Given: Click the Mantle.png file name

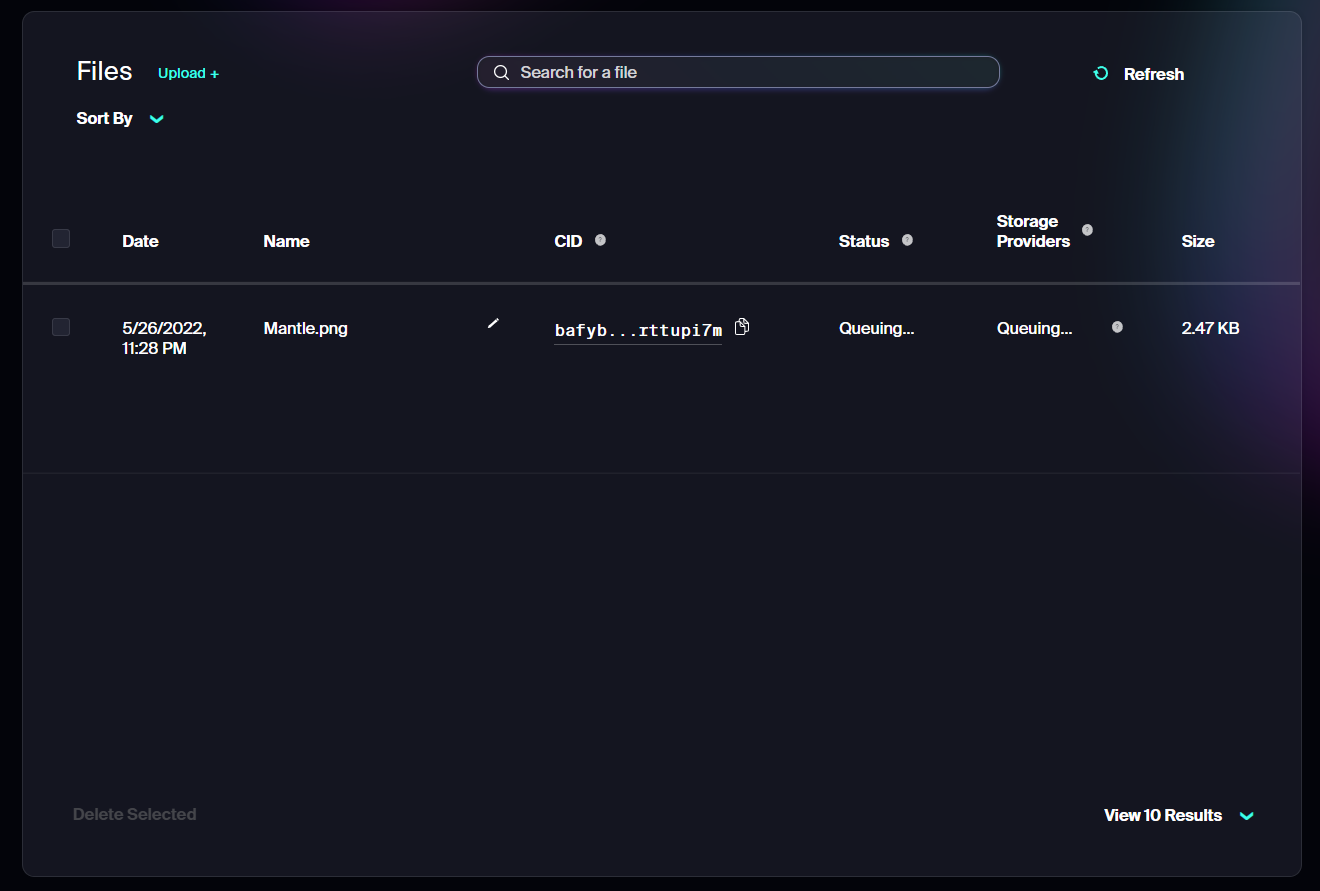Looking at the screenshot, I should (305, 328).
